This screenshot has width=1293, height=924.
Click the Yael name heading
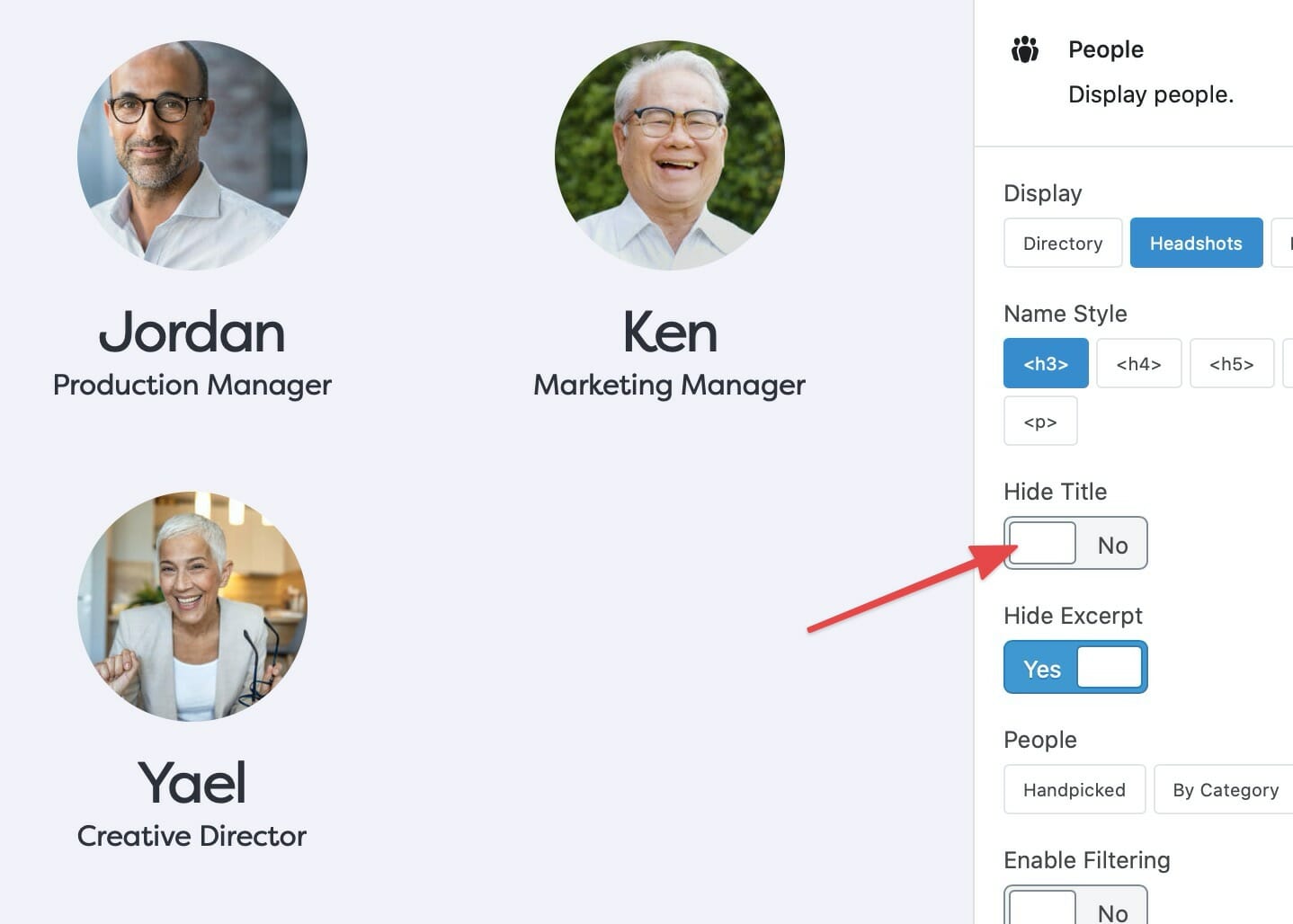pyautogui.click(x=192, y=783)
